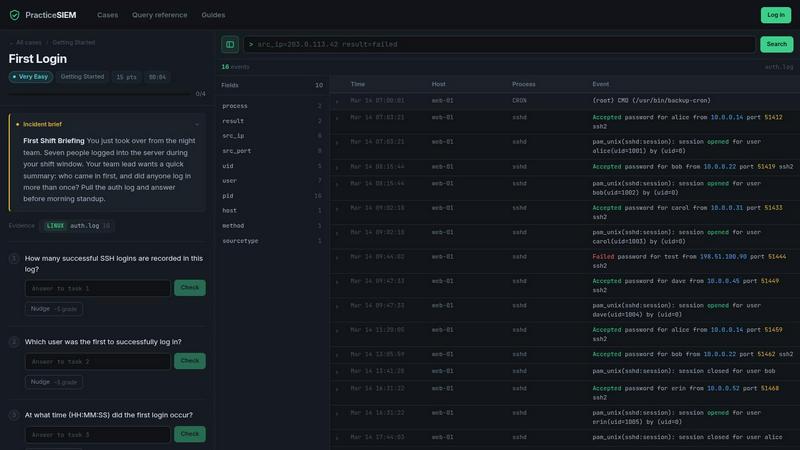Click the Log in button
The height and width of the screenshot is (450, 800).
(x=776, y=15)
